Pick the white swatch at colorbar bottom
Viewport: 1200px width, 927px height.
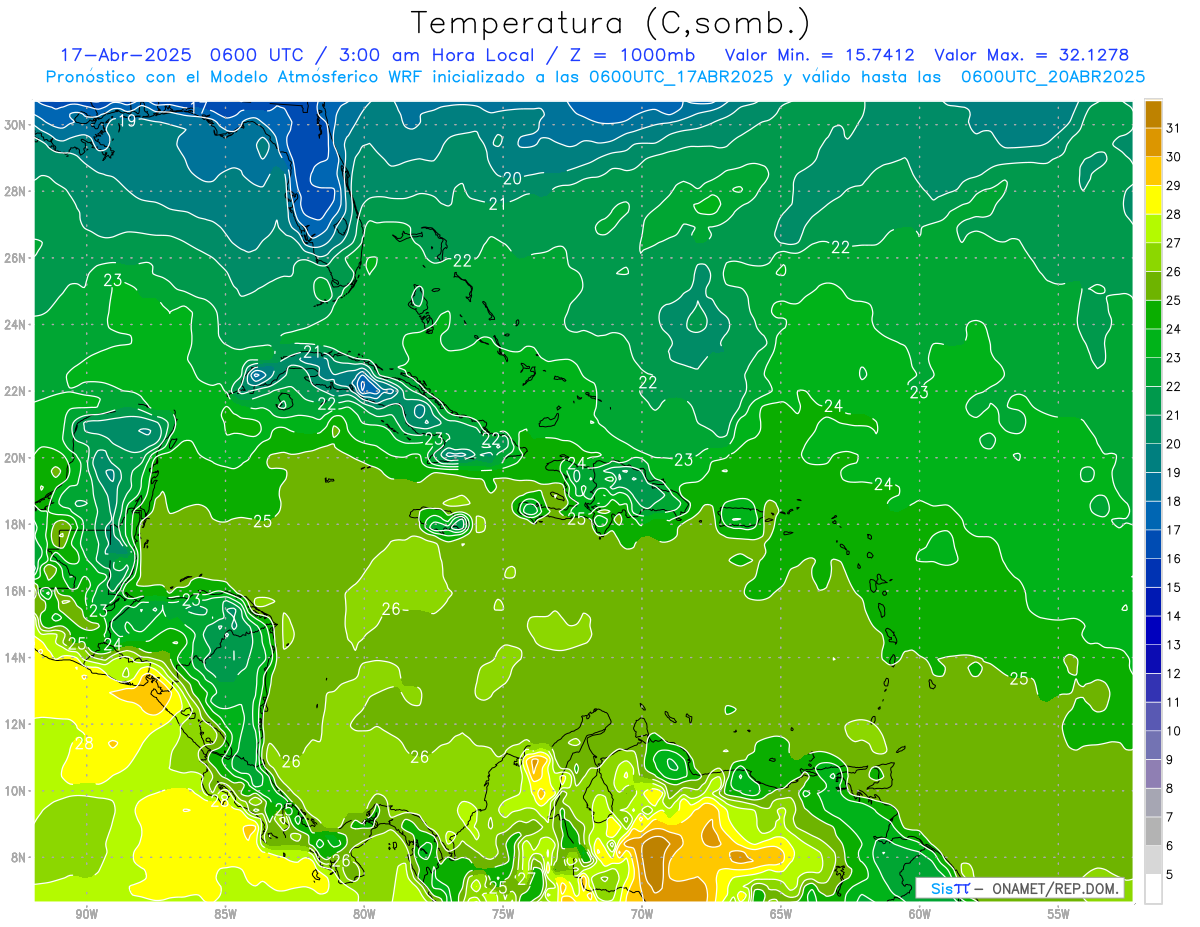1153,889
